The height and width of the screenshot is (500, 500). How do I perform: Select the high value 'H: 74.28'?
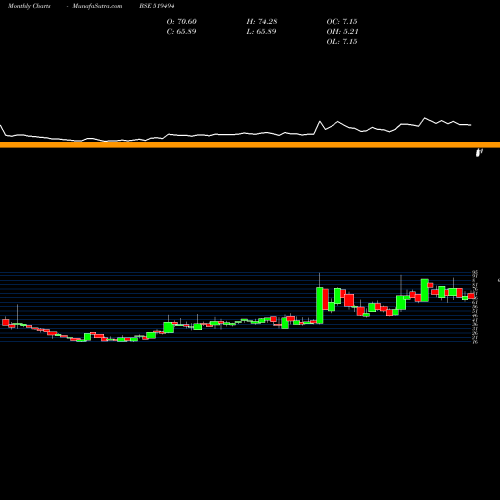262,22
